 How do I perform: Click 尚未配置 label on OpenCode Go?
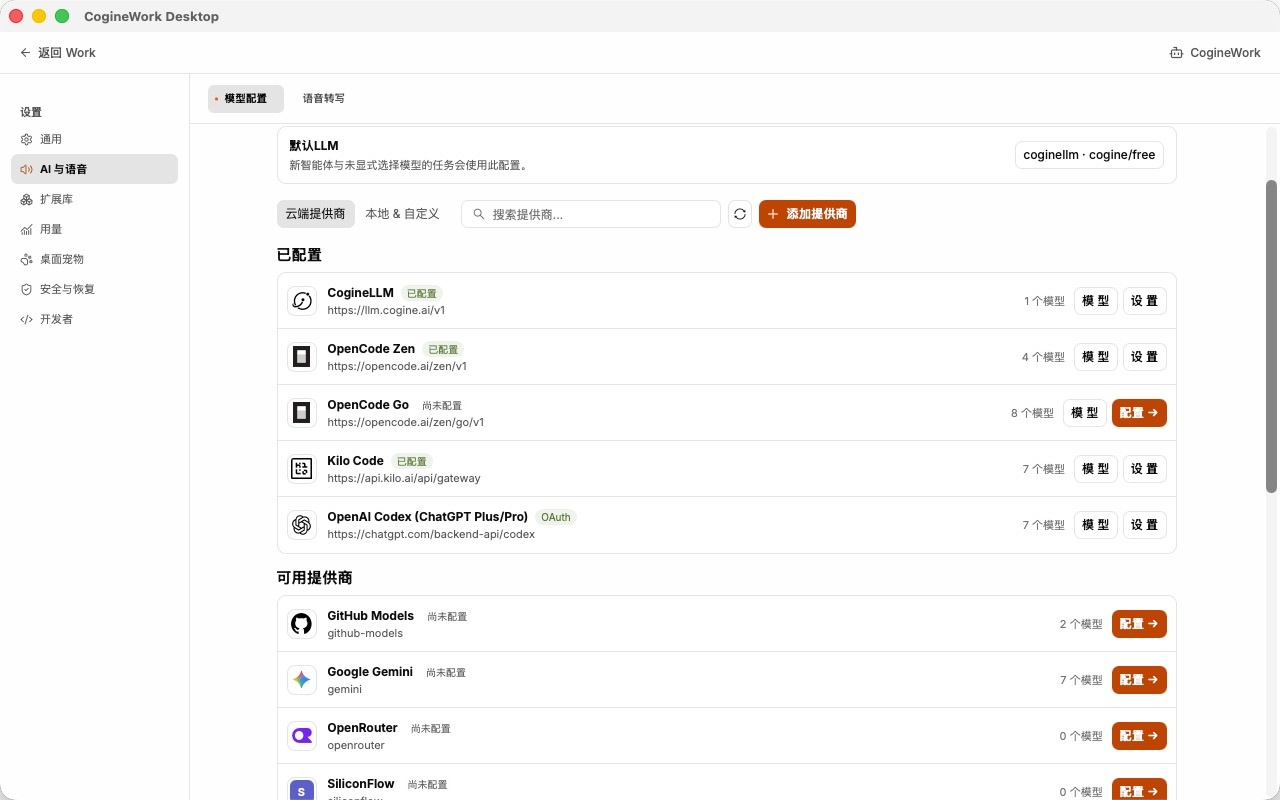click(442, 406)
